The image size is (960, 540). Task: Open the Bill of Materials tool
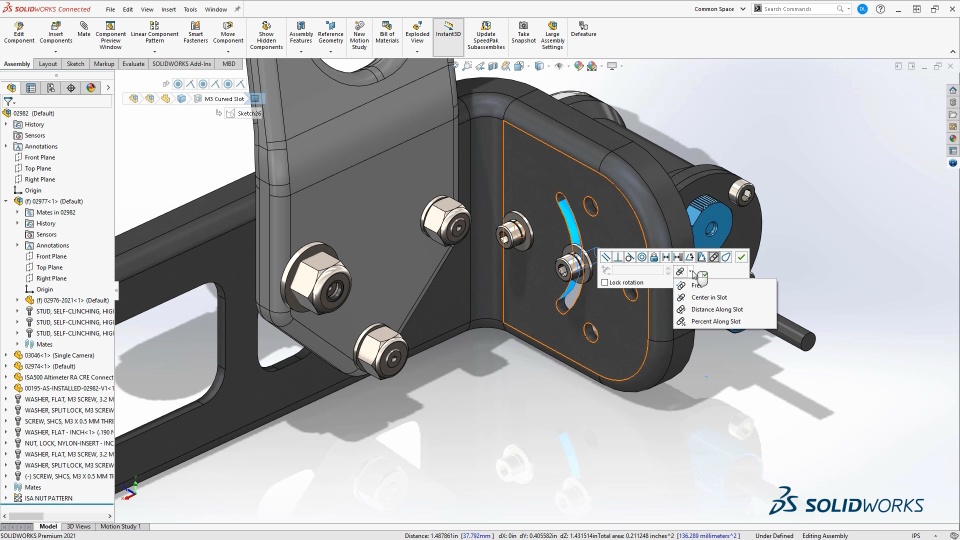387,29
